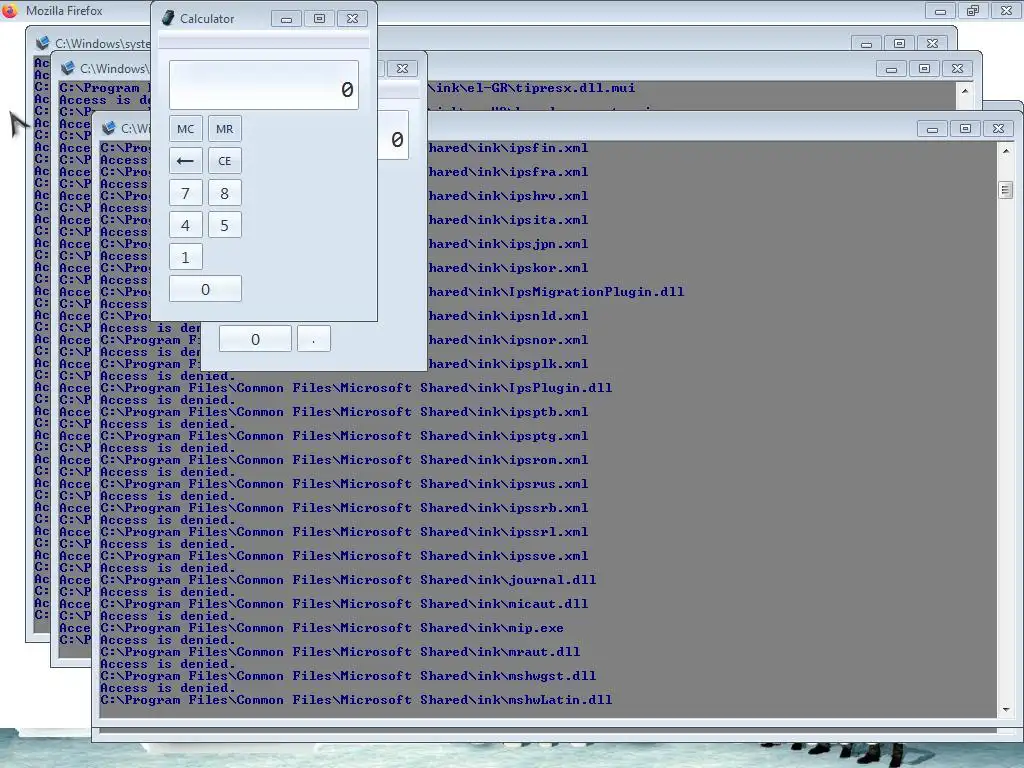Minimize the Mozilla Firefox window
1024x768 pixels.
pos(940,11)
